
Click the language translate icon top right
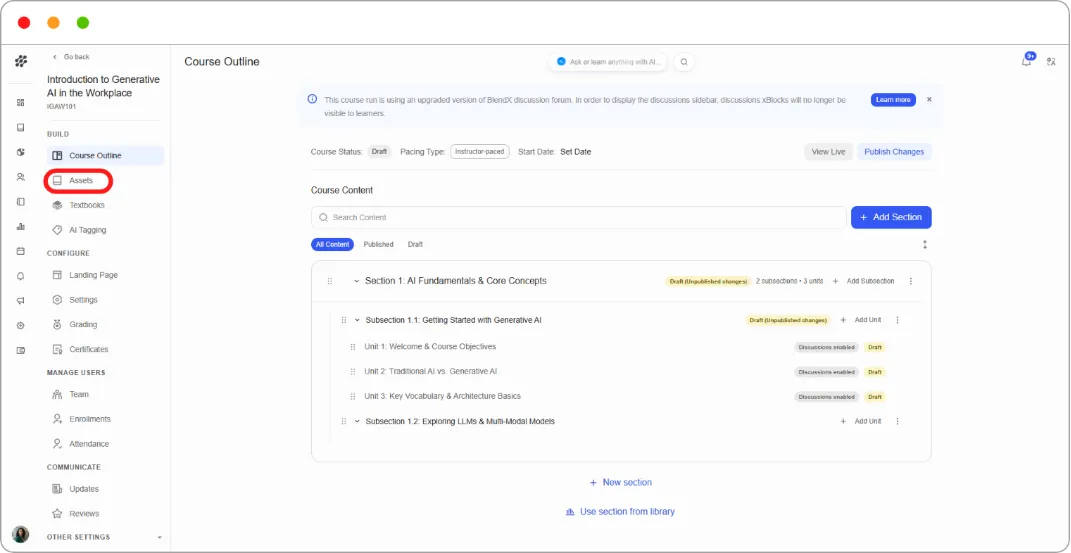tap(1051, 61)
